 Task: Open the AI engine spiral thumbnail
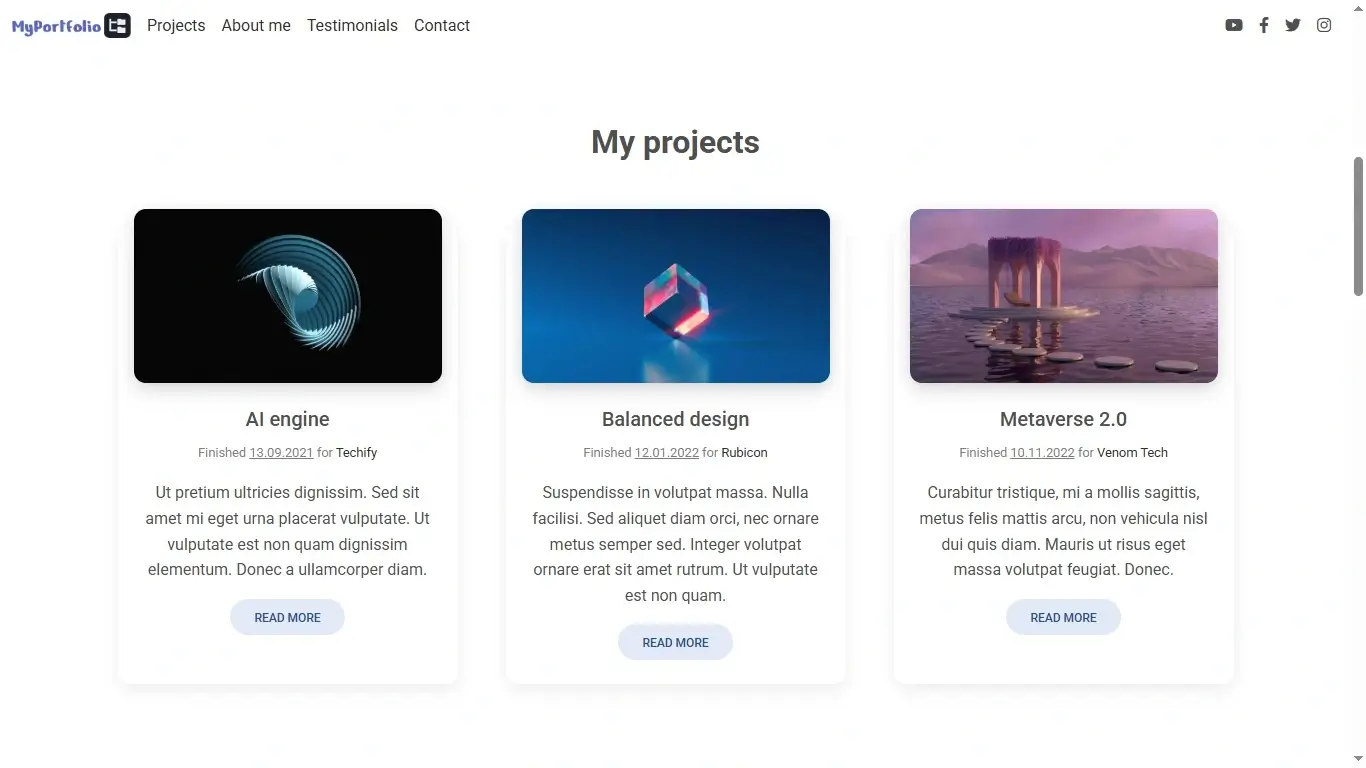[288, 296]
